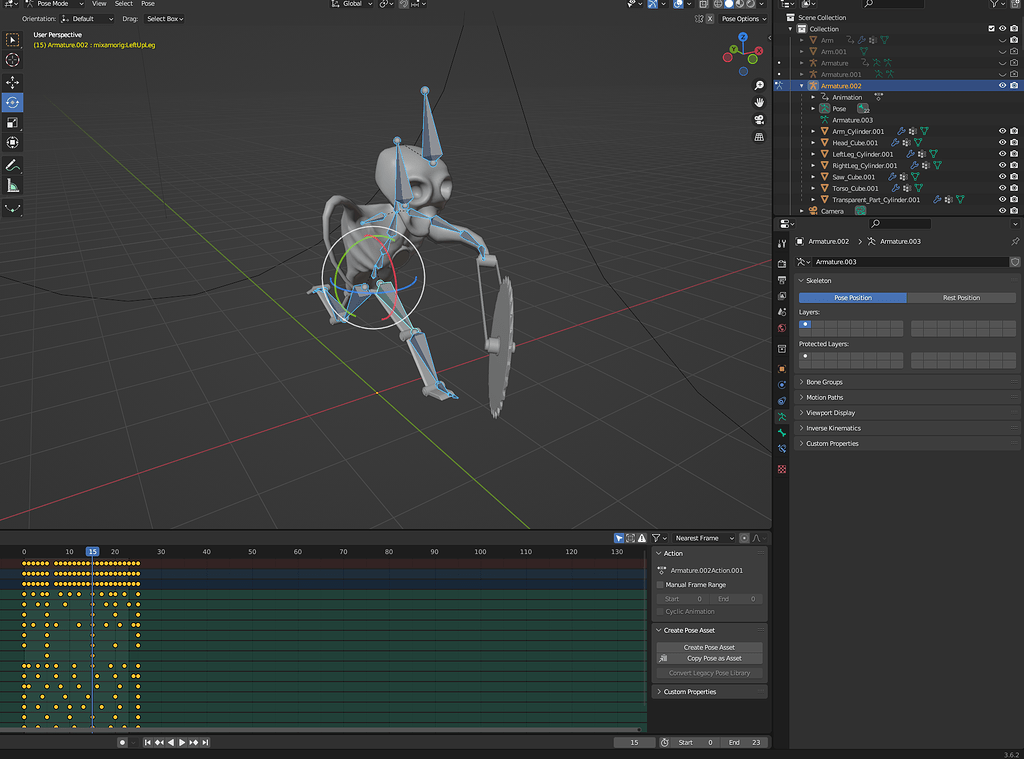
Task: Select the Move tool
Action: click(x=12, y=79)
